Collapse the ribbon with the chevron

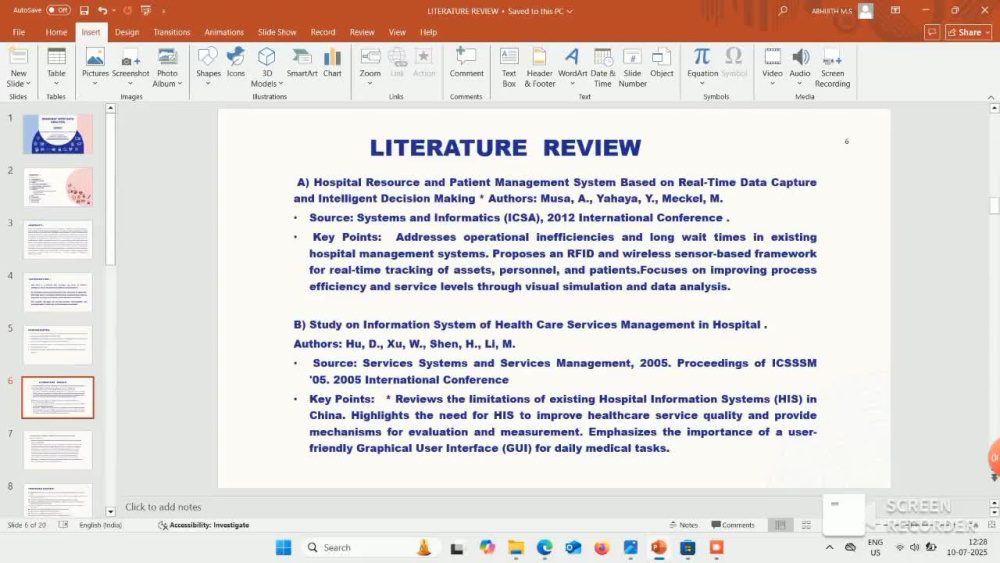990,97
